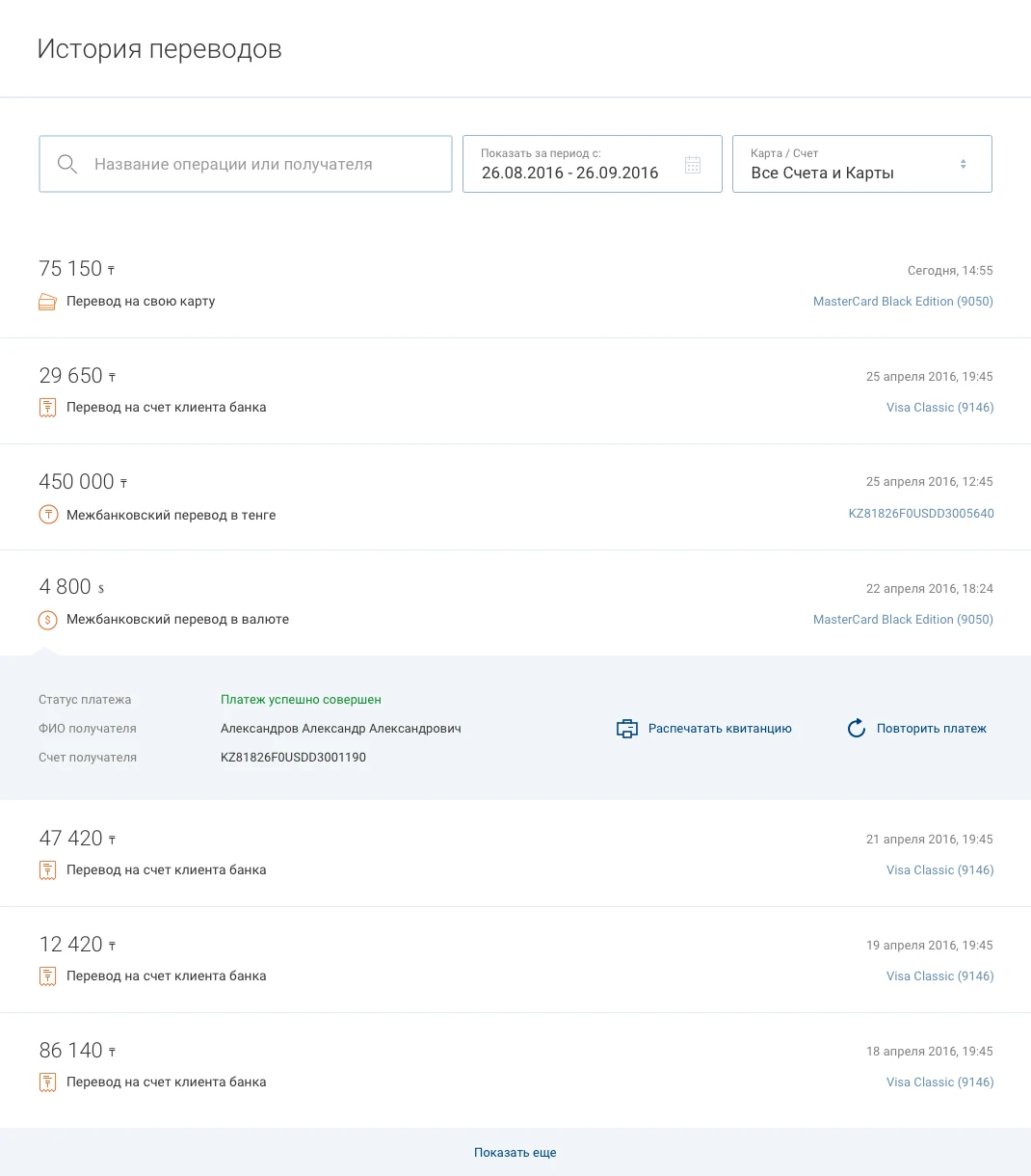Click tenge circle icon for interbank transfer
The height and width of the screenshot is (1176, 1031).
tap(48, 515)
